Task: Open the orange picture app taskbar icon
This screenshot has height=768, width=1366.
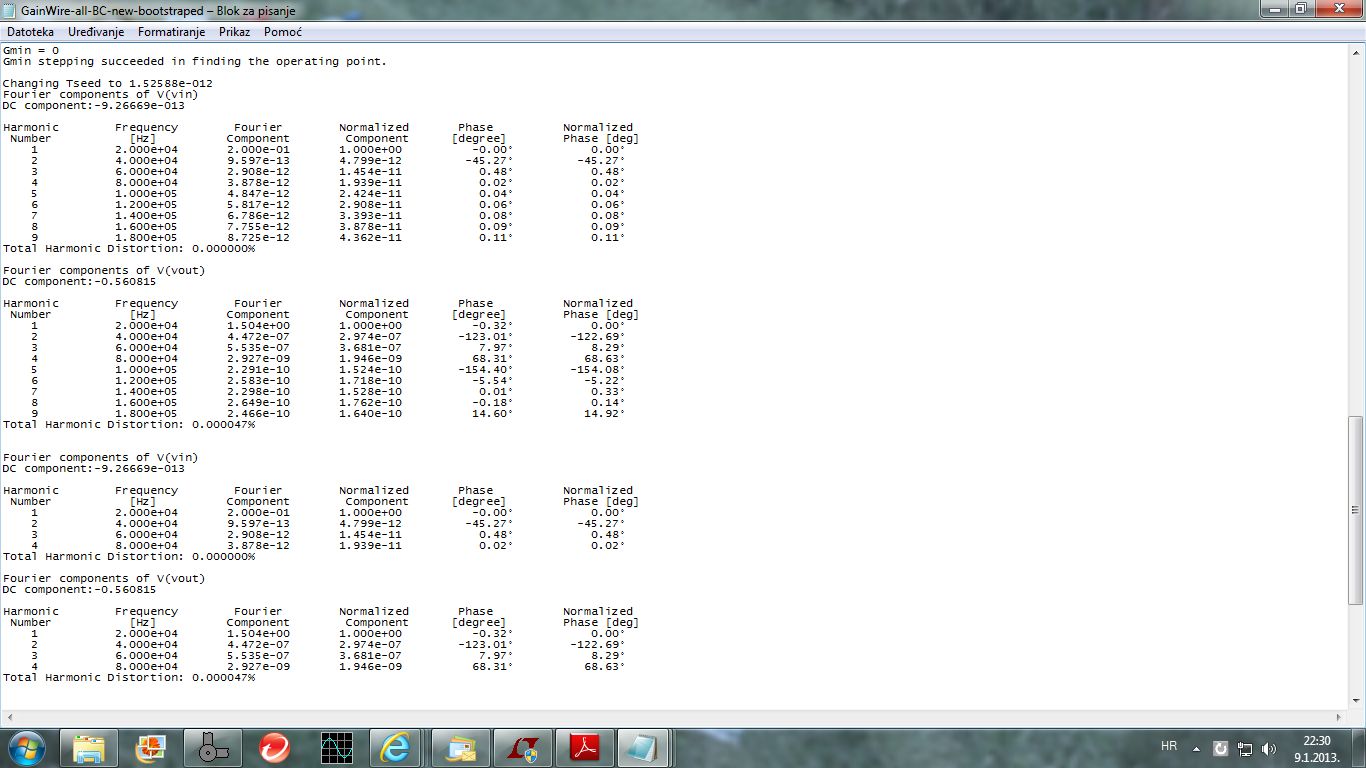Action: click(152, 748)
